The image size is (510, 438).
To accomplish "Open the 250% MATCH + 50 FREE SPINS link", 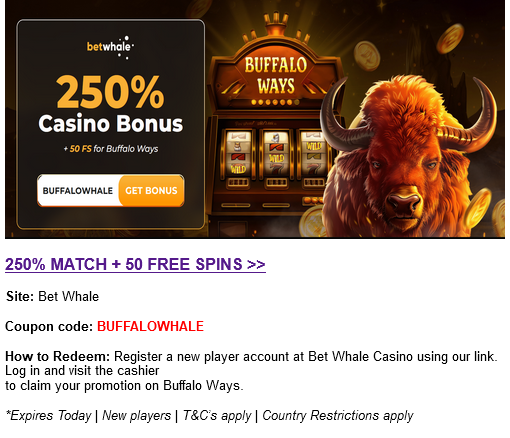I will pyautogui.click(x=135, y=264).
